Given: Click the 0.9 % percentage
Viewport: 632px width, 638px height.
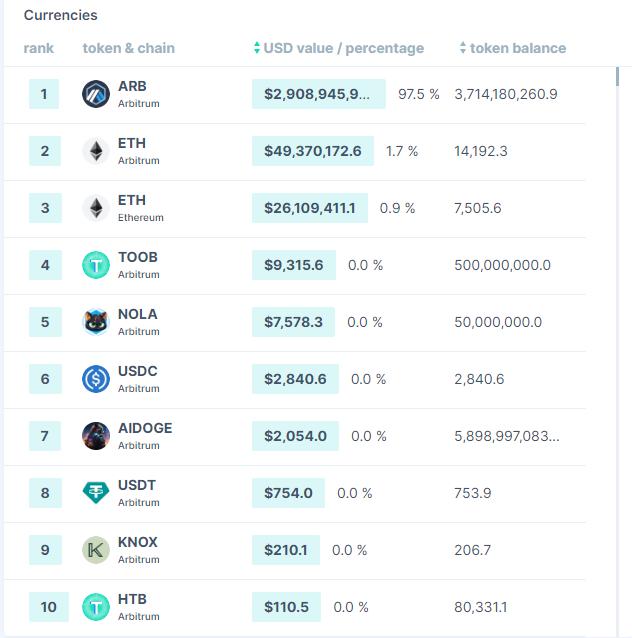Looking at the screenshot, I should click(398, 208).
